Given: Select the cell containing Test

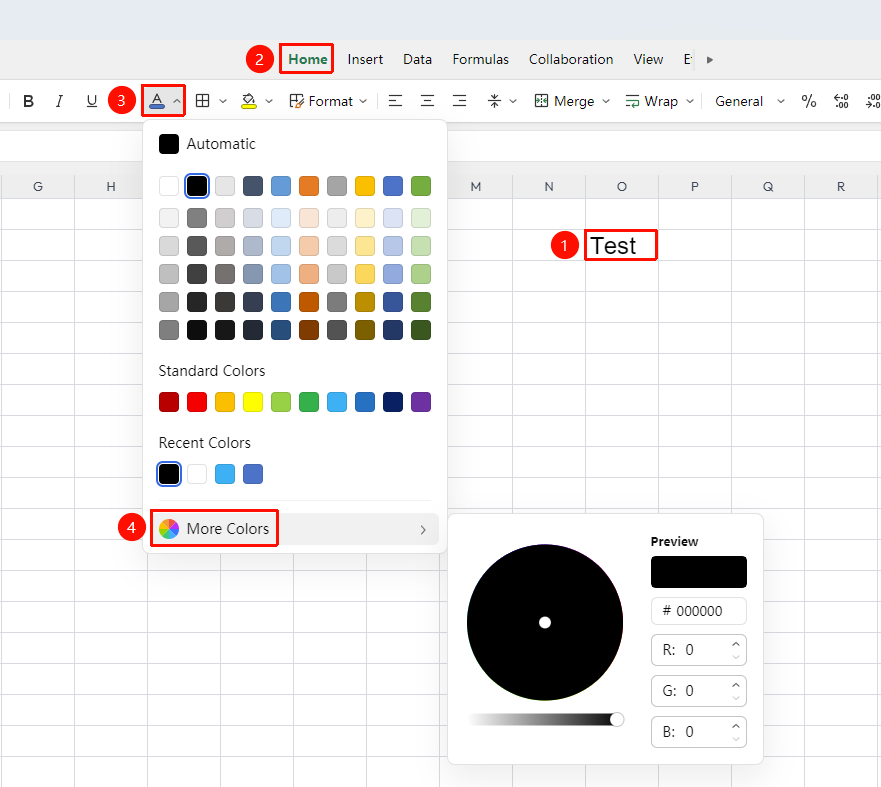Looking at the screenshot, I should tap(621, 245).
